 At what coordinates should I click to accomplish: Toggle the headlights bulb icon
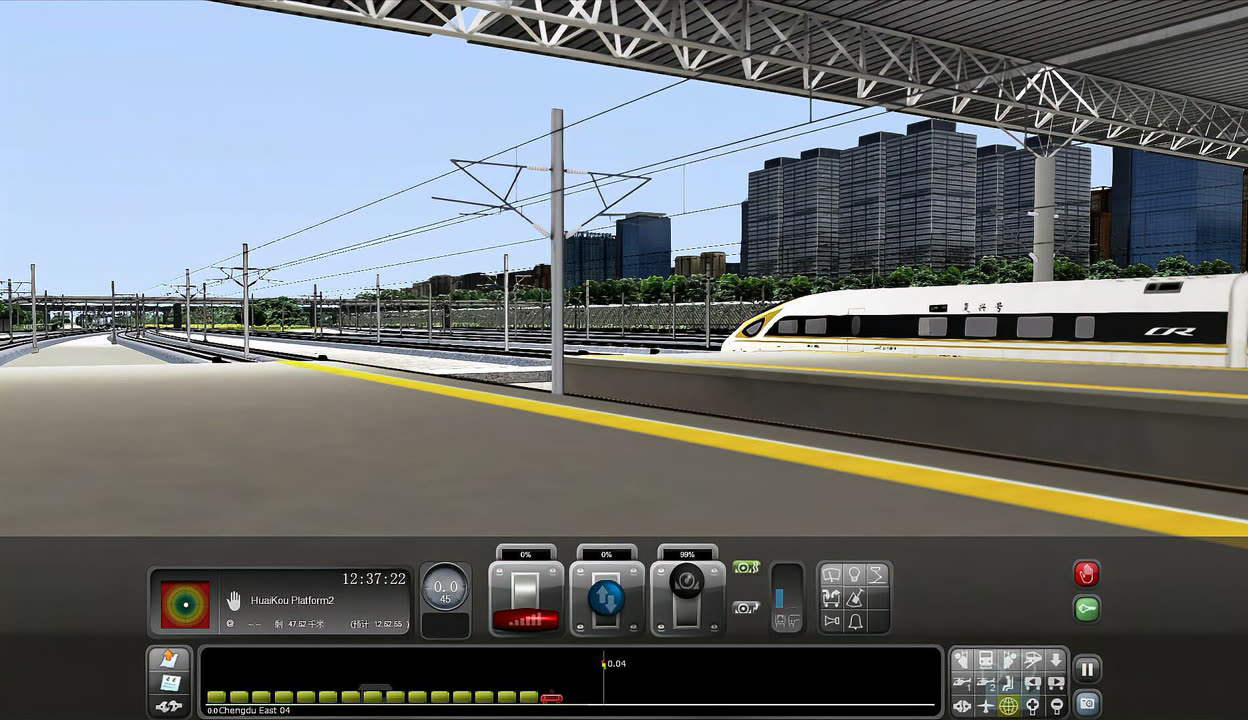(x=854, y=574)
